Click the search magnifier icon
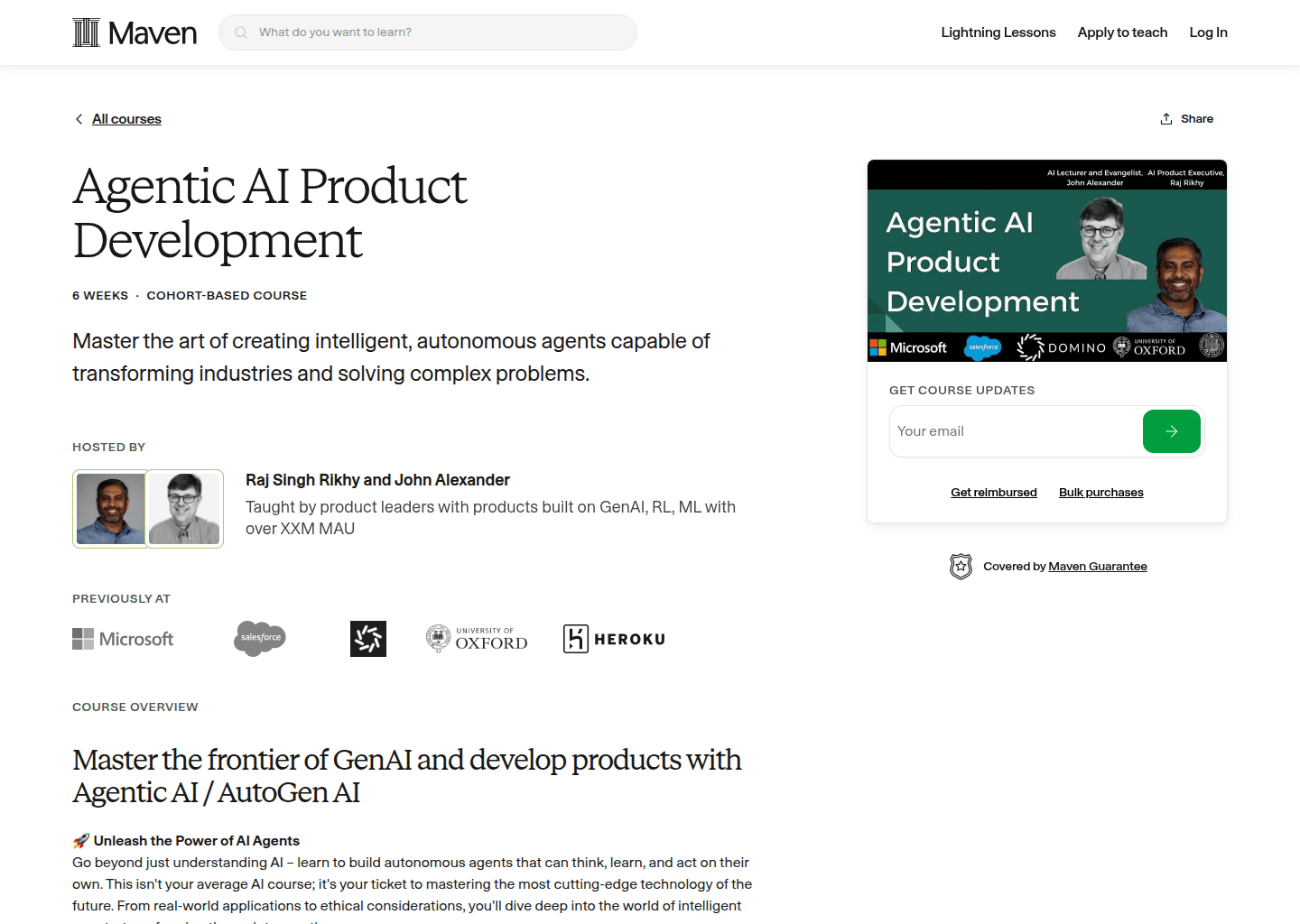Image resolution: width=1300 pixels, height=924 pixels. coord(240,32)
